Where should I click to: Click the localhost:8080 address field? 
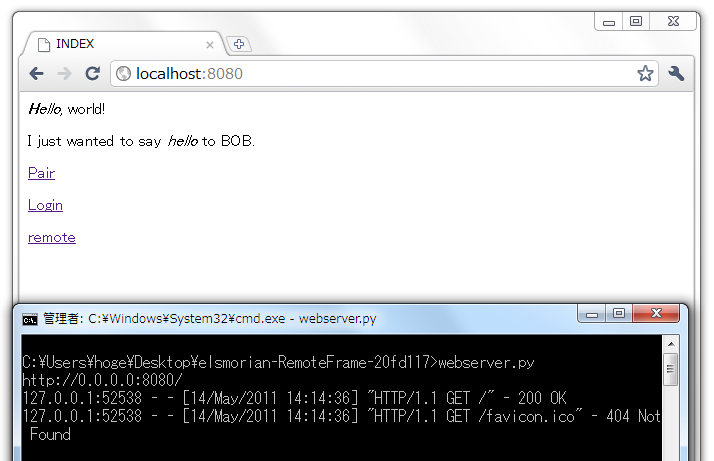(385, 73)
